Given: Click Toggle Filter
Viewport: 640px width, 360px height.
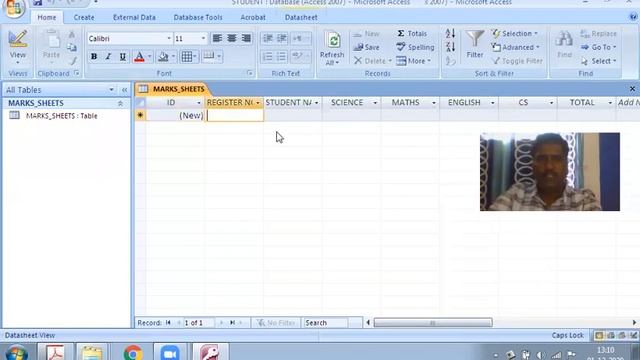Looking at the screenshot, I should tap(517, 61).
